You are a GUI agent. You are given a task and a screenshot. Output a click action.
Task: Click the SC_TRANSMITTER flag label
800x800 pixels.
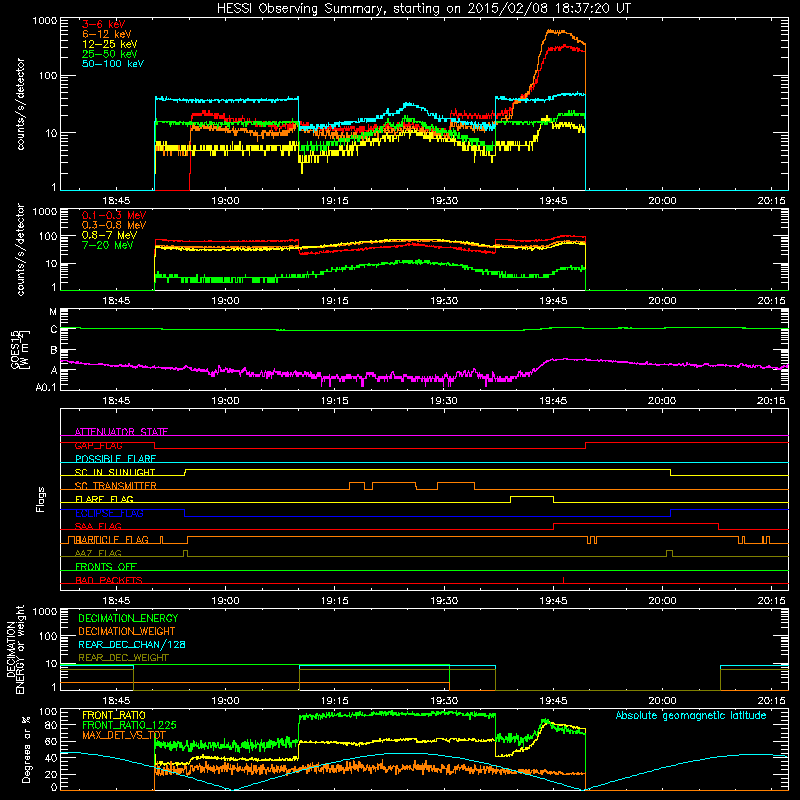pyautogui.click(x=115, y=486)
